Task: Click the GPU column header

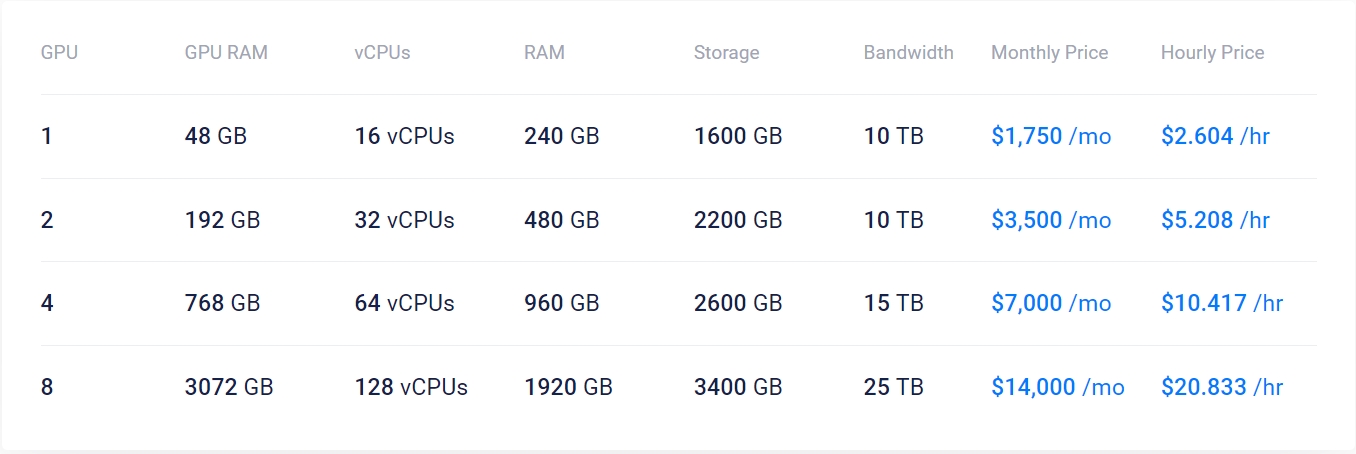Action: click(59, 53)
